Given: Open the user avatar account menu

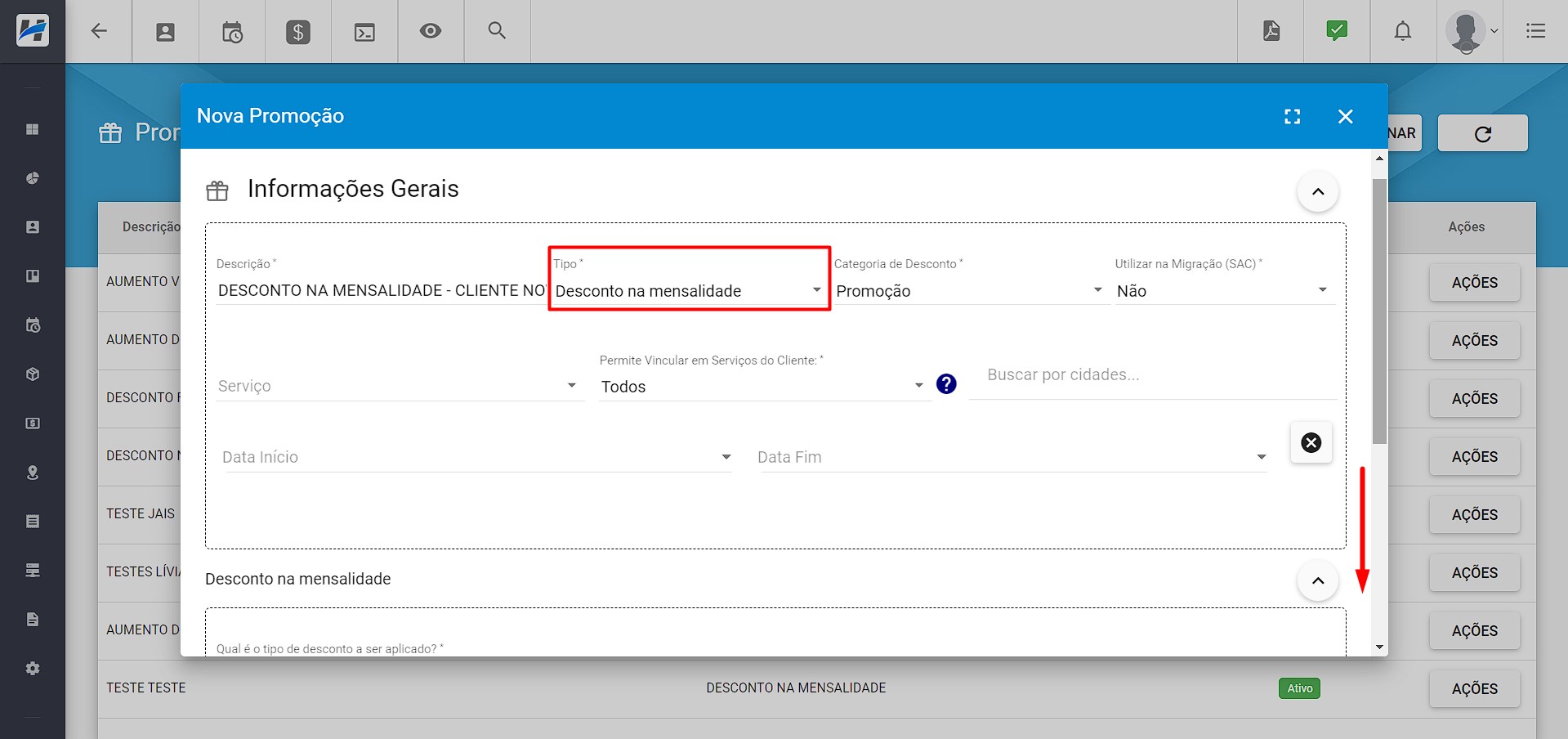Looking at the screenshot, I should [x=1470, y=32].
